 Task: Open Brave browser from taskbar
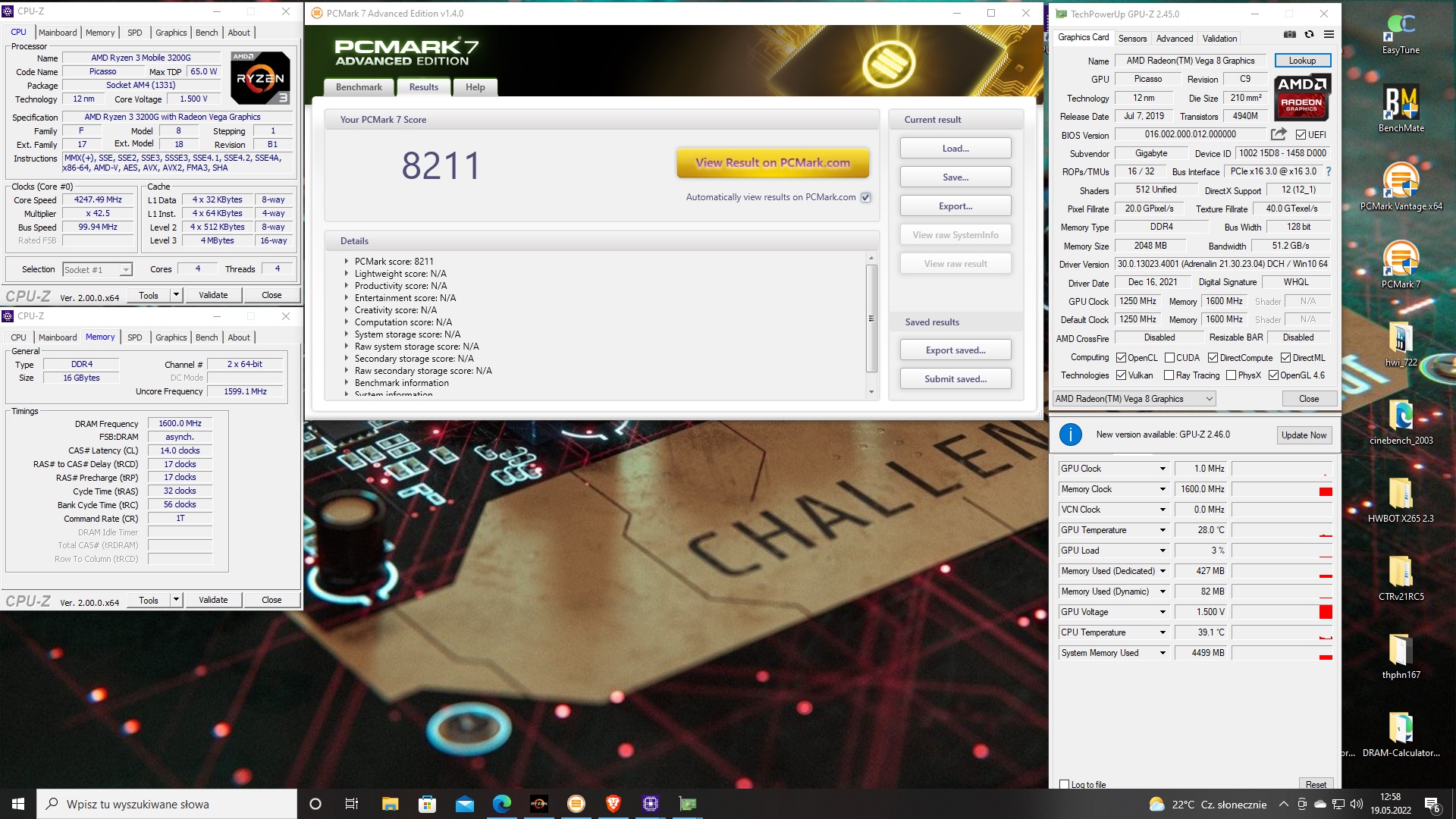click(613, 804)
